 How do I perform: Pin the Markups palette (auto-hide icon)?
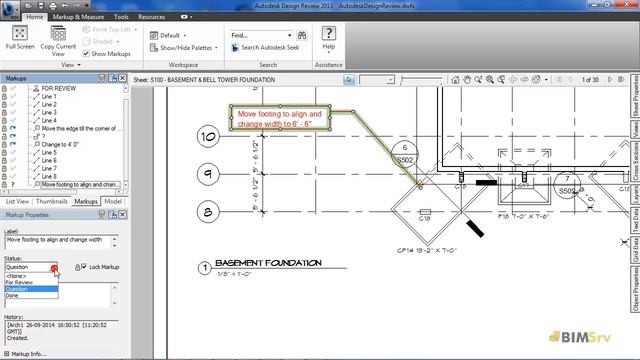click(x=102, y=78)
